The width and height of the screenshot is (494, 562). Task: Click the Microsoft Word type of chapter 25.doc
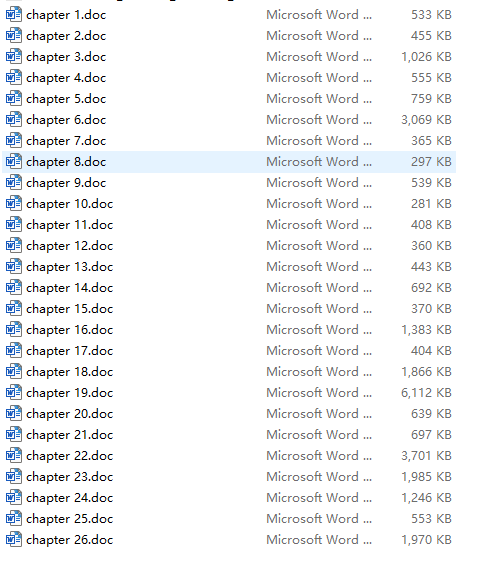(x=319, y=519)
